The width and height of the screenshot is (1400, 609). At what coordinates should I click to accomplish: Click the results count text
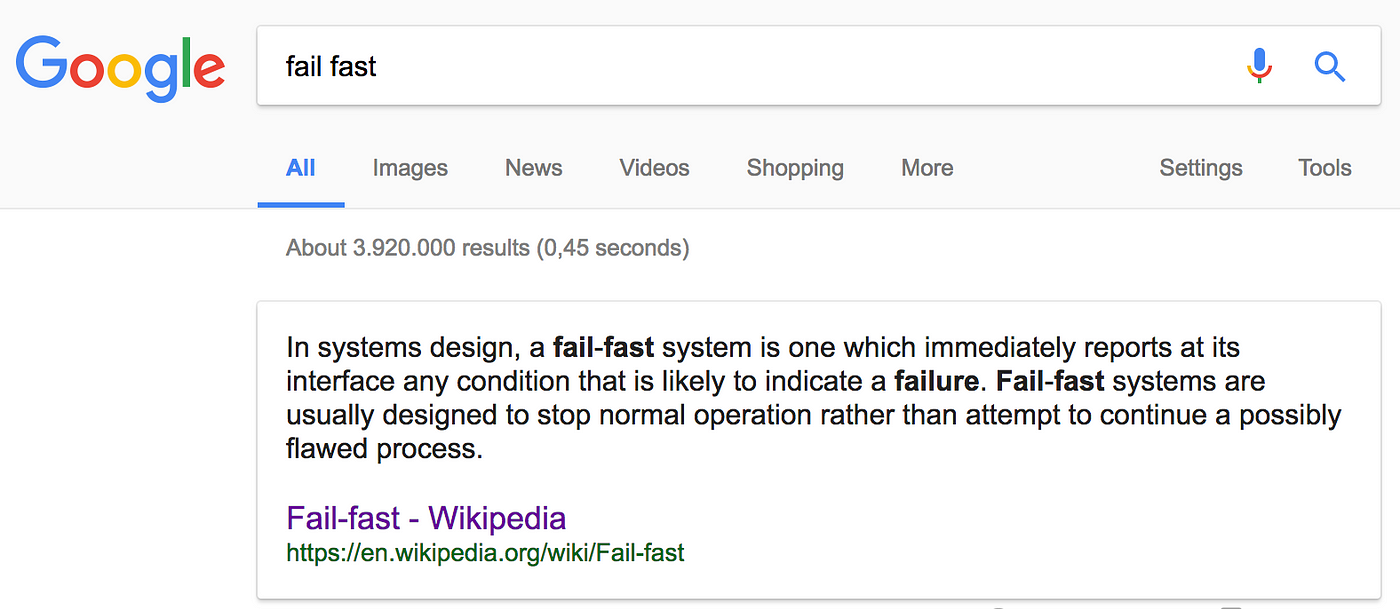[x=487, y=248]
